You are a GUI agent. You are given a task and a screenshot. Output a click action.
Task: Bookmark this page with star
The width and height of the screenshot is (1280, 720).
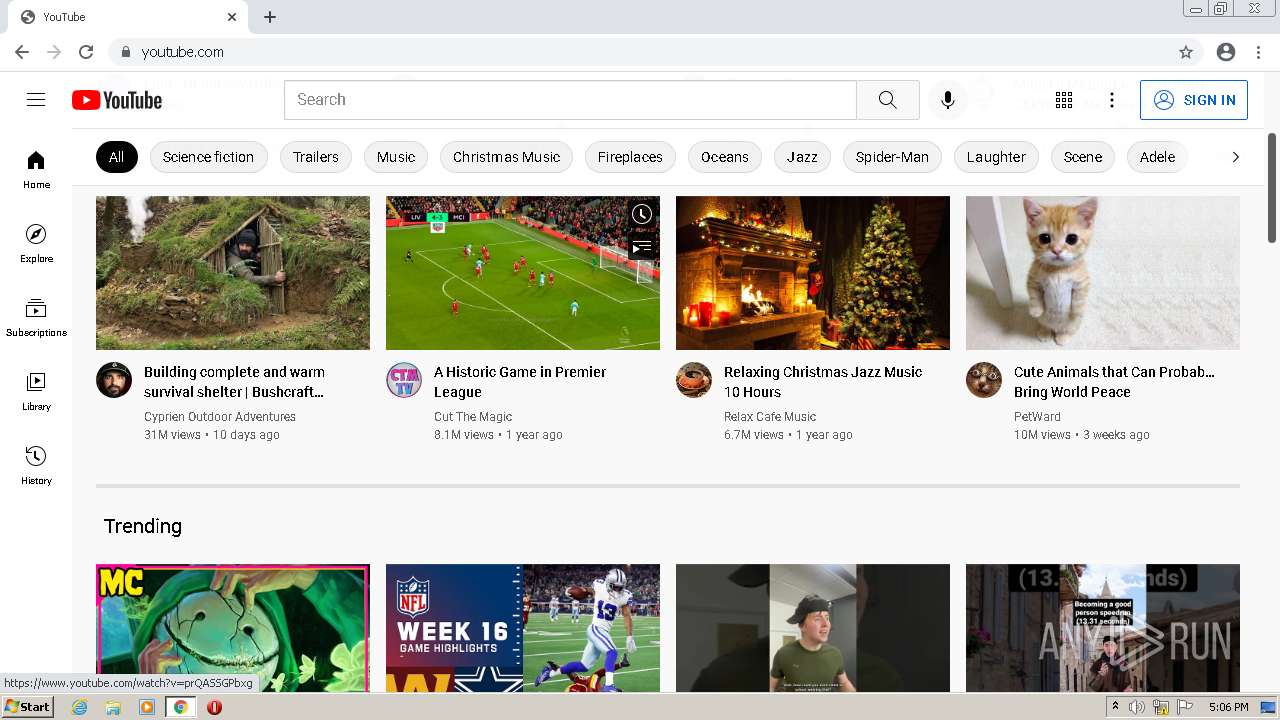[1186, 52]
